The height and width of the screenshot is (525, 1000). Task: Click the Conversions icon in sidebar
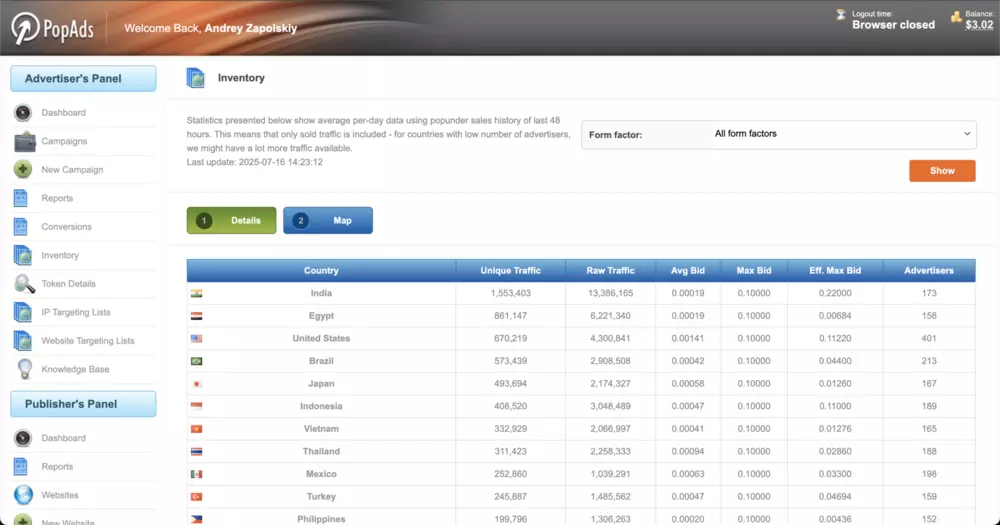click(21, 226)
